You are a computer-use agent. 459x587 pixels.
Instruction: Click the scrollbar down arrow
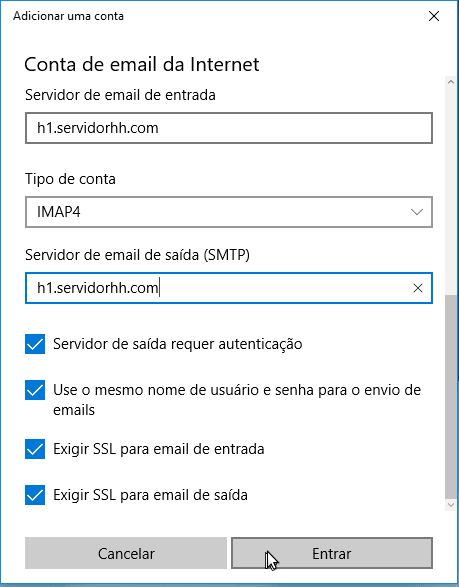(450, 505)
